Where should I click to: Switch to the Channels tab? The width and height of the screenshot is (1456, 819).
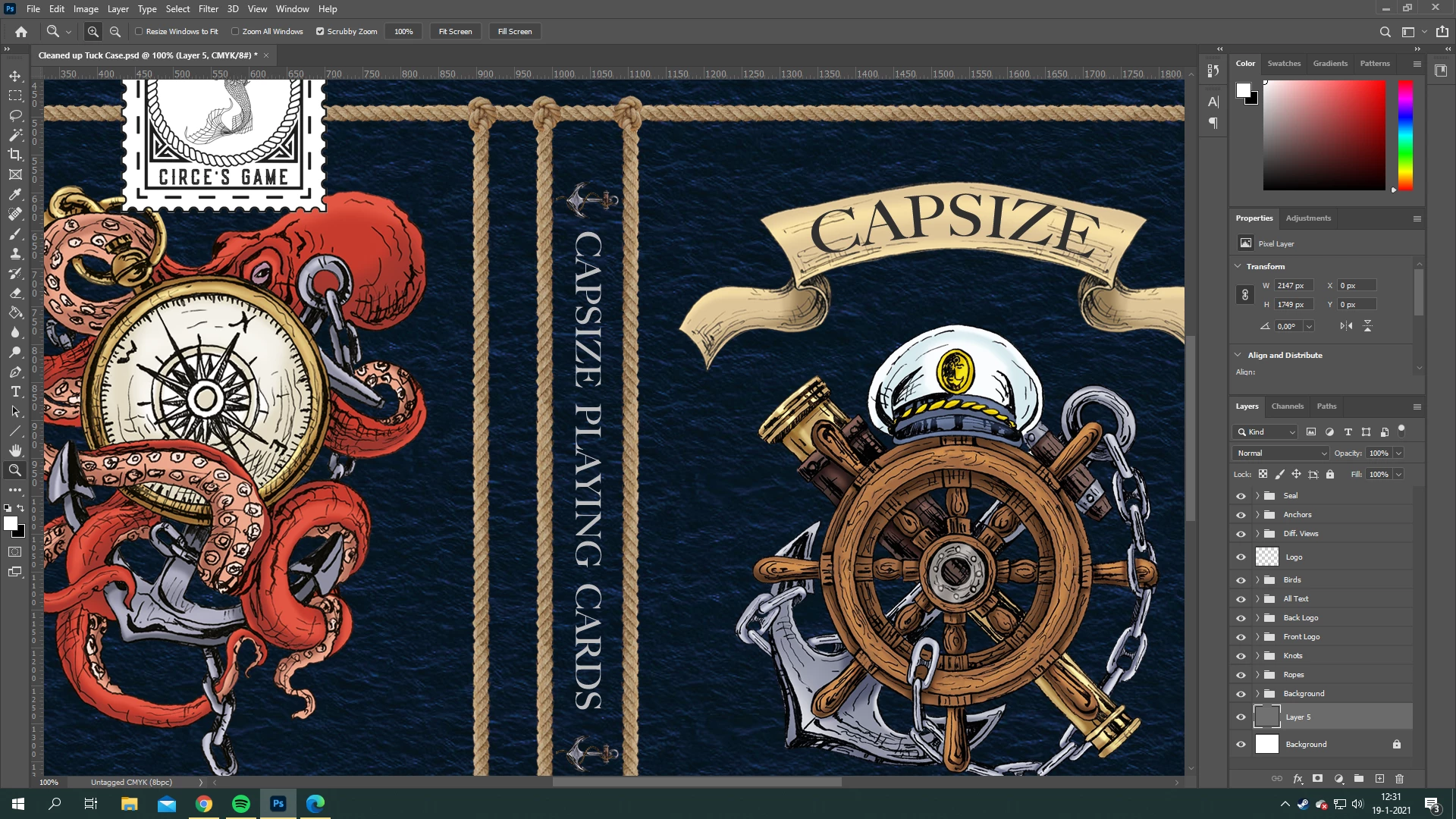point(1287,406)
